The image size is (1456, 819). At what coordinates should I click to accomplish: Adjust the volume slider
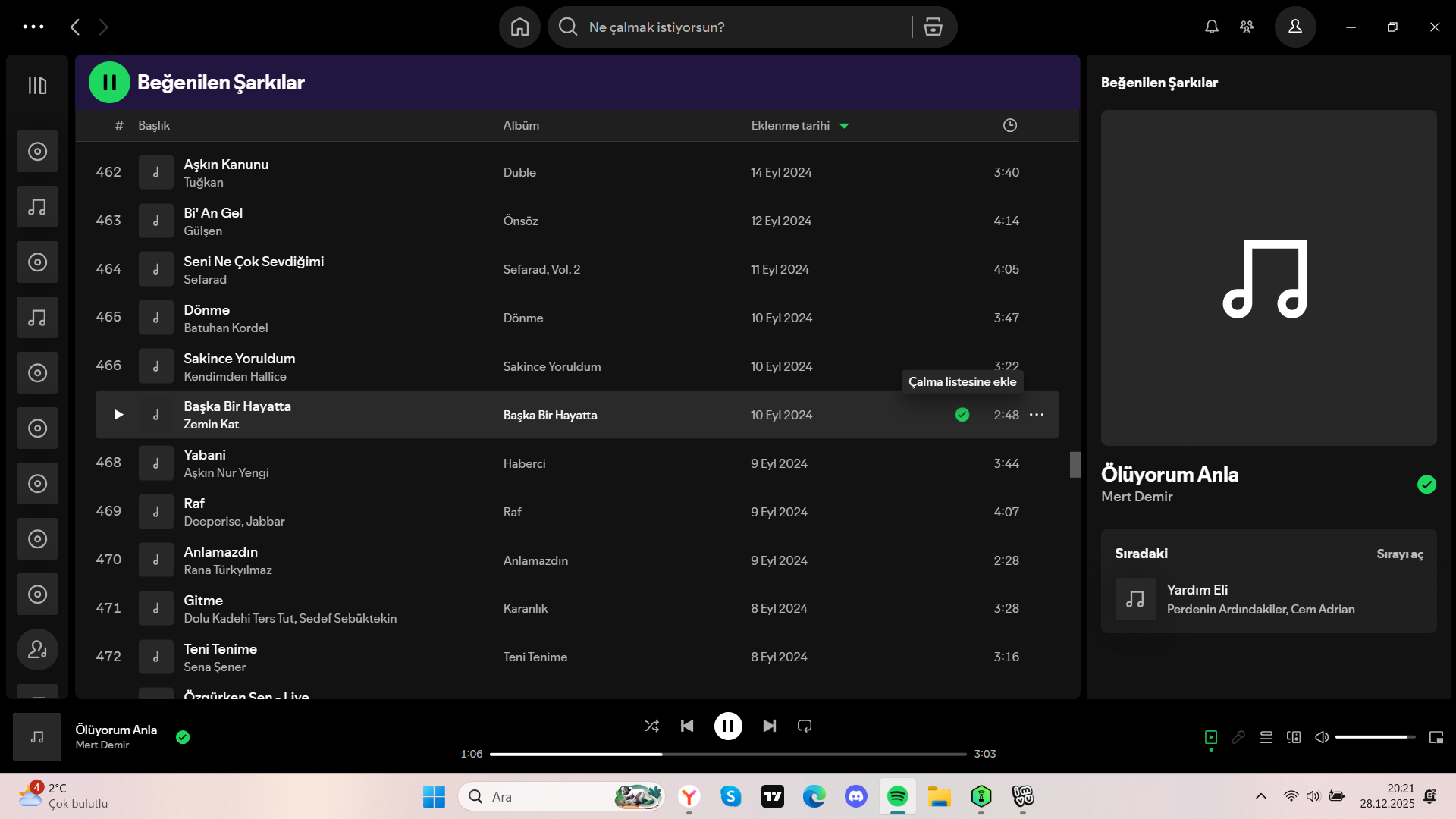click(x=1375, y=737)
